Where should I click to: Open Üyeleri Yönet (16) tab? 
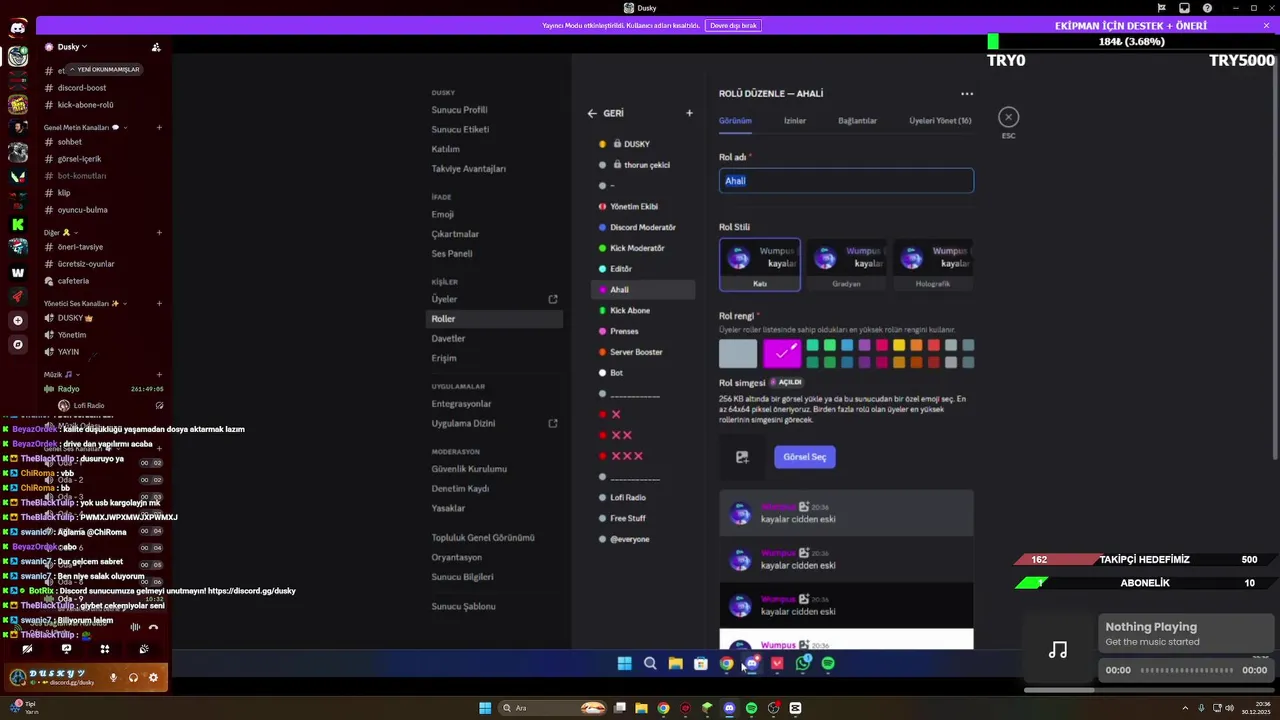coord(940,121)
